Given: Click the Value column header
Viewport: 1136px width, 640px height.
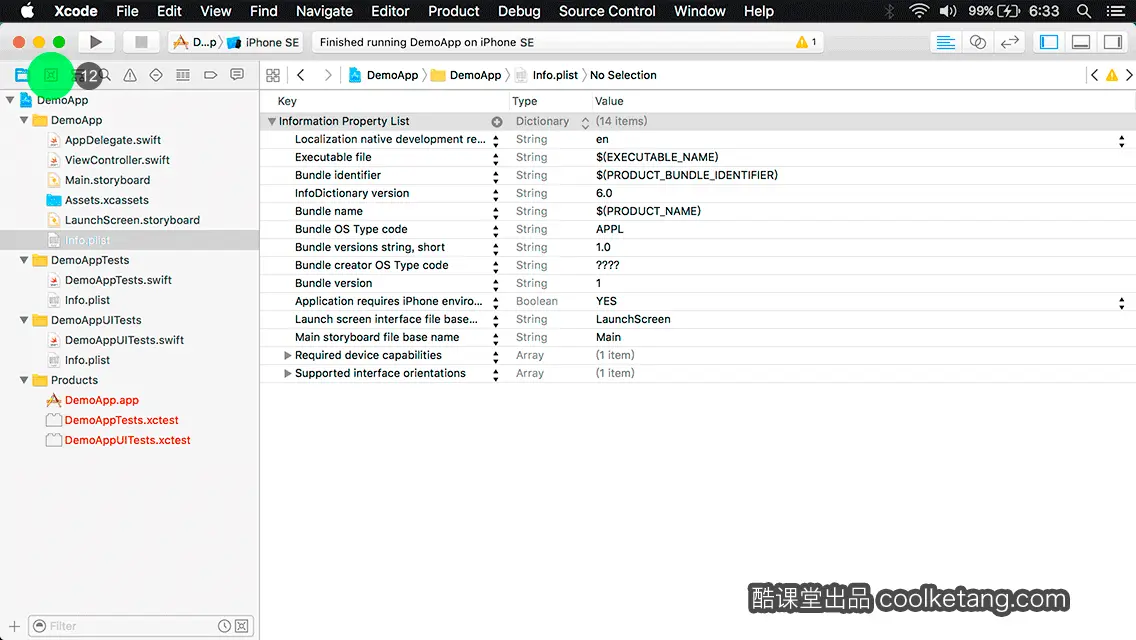Looking at the screenshot, I should point(609,101).
